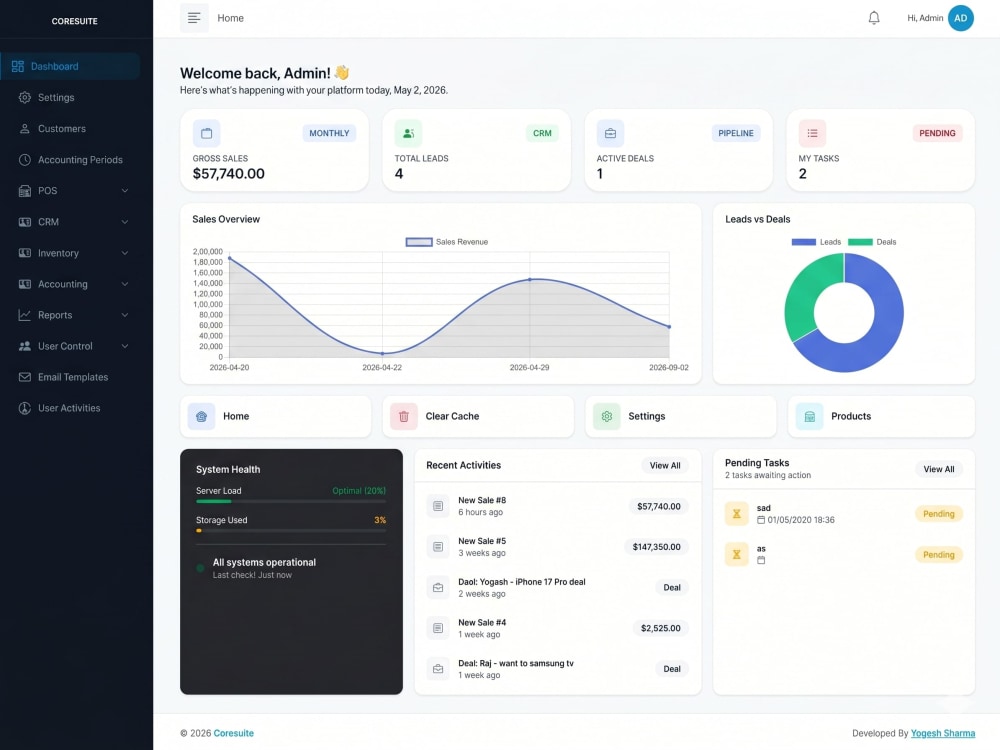The height and width of the screenshot is (750, 1000).
Task: Click the Products shortcut label
Action: point(851,416)
